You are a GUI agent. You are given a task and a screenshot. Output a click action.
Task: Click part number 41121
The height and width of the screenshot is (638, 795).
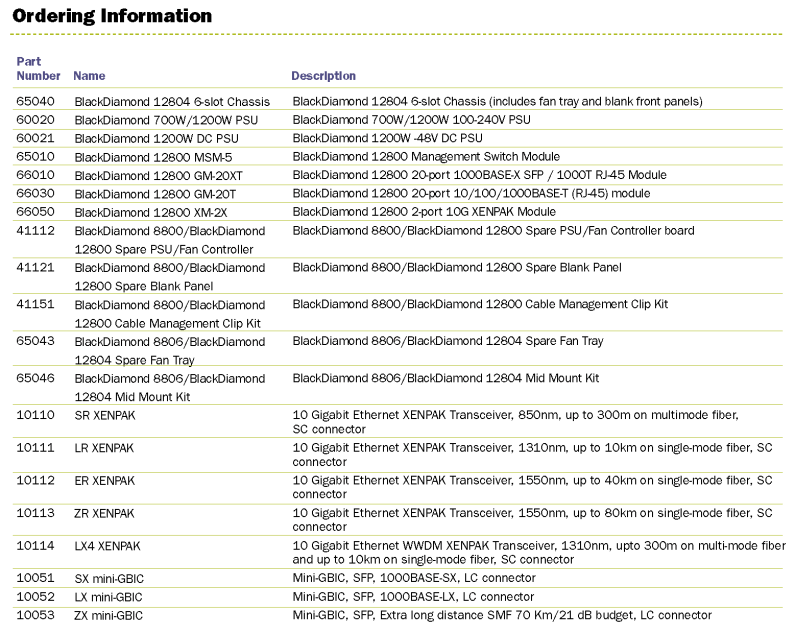[x=35, y=267]
